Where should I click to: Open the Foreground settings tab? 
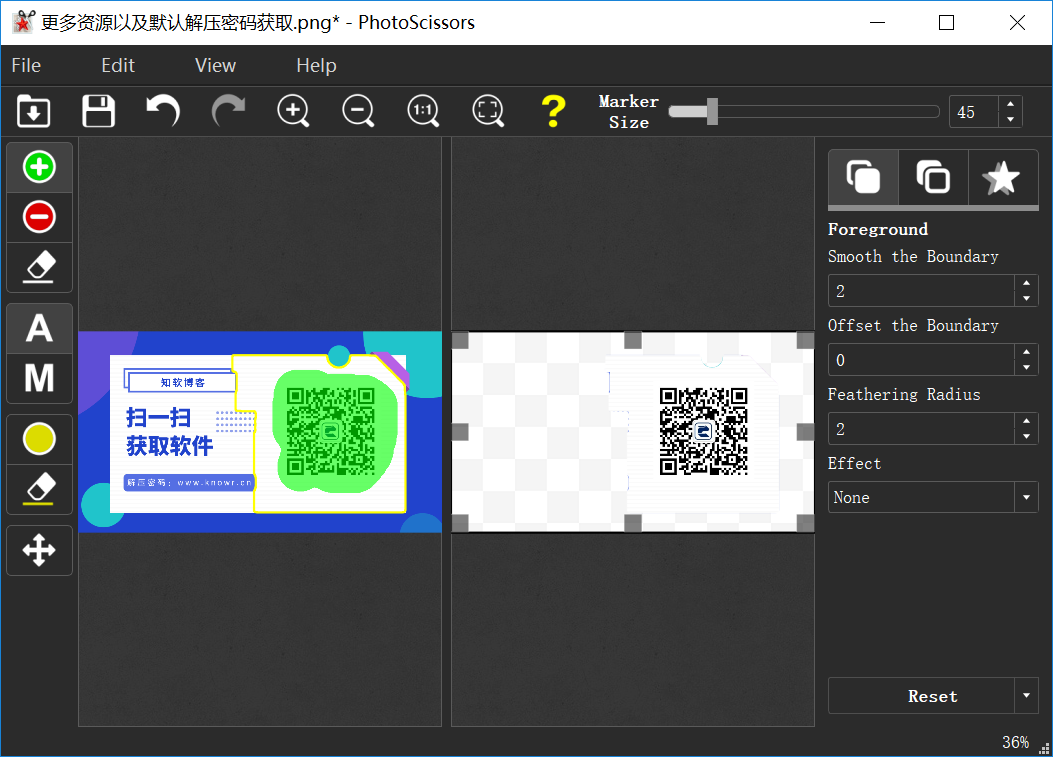click(863, 178)
